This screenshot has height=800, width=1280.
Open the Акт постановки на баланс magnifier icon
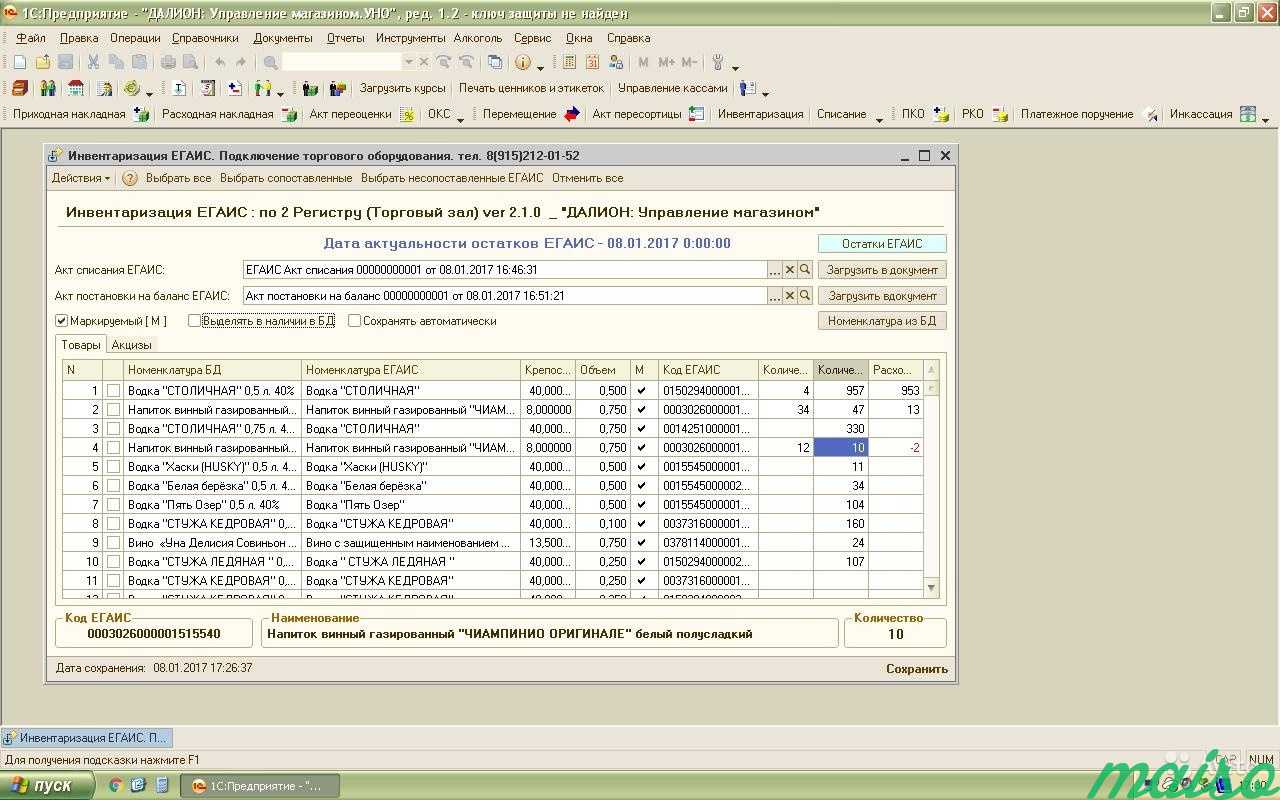[x=805, y=296]
